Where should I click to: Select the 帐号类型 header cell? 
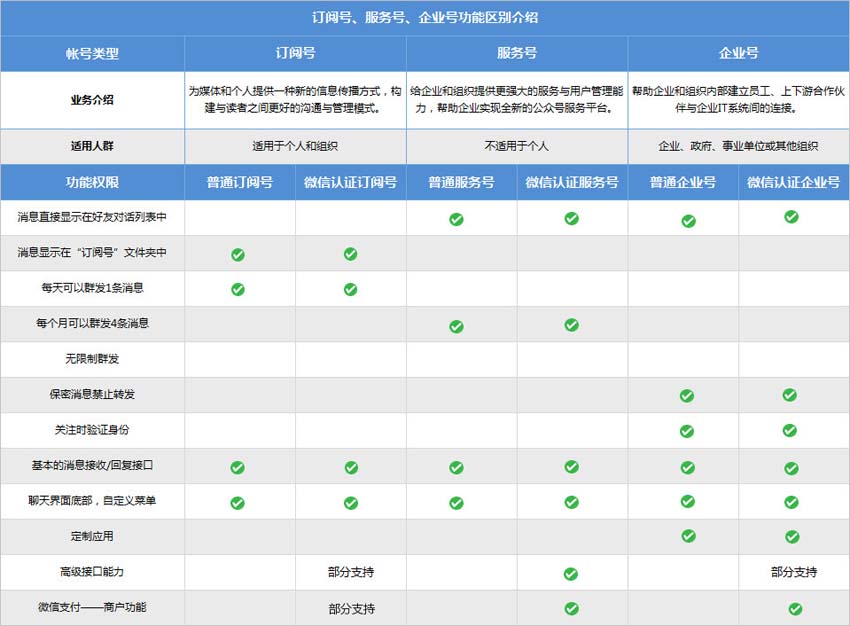pos(92,54)
